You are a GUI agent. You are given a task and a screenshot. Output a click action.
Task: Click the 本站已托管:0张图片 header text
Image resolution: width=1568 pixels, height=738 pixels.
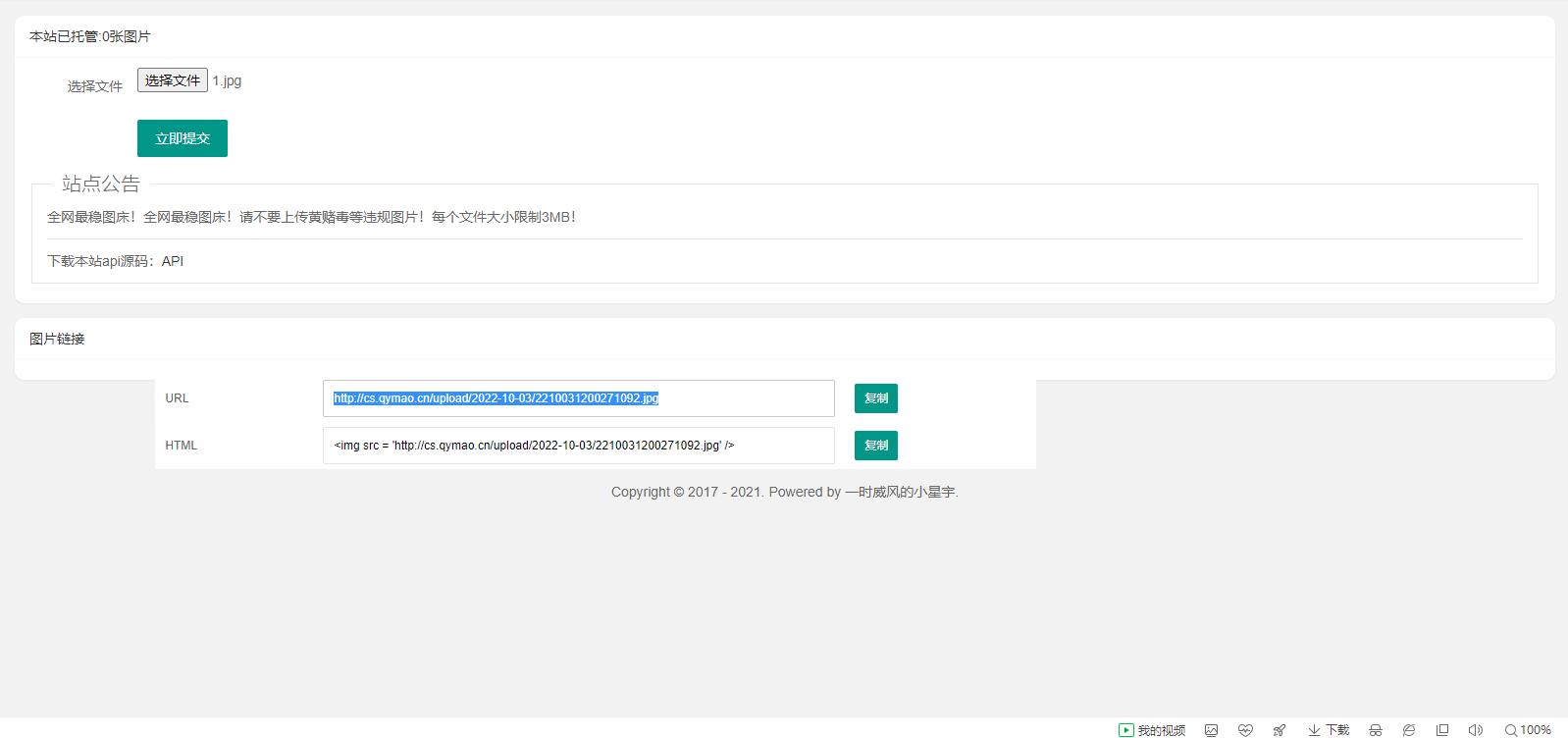tap(90, 36)
